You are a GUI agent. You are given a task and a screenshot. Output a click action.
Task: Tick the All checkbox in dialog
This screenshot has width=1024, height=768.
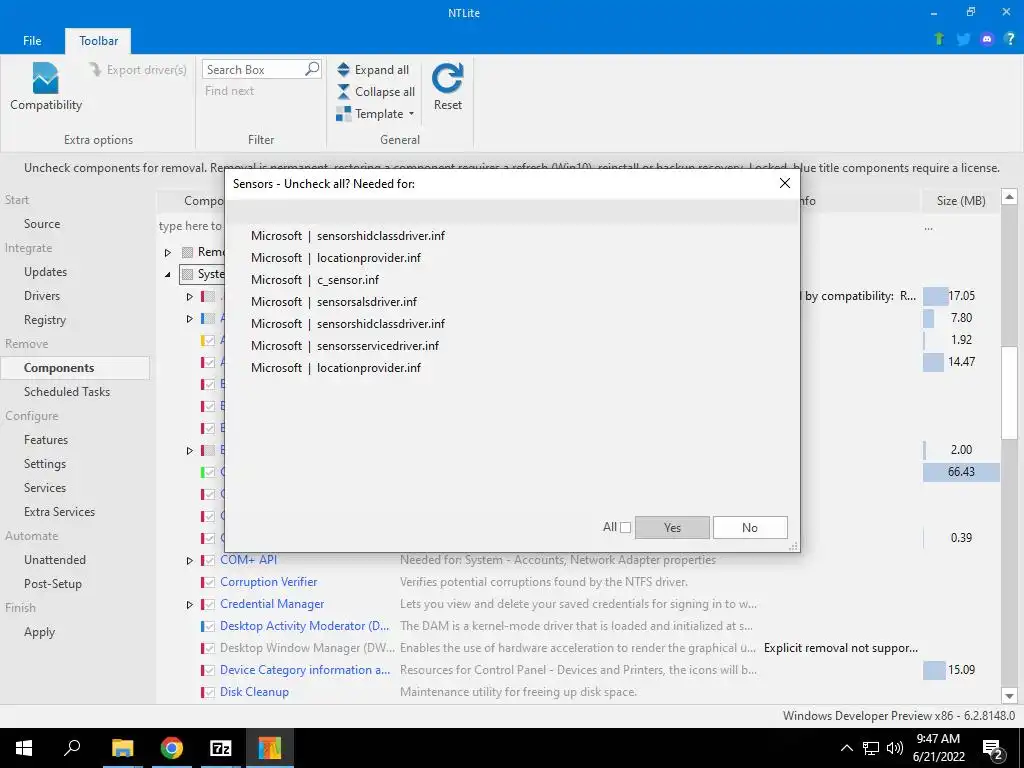pyautogui.click(x=625, y=527)
